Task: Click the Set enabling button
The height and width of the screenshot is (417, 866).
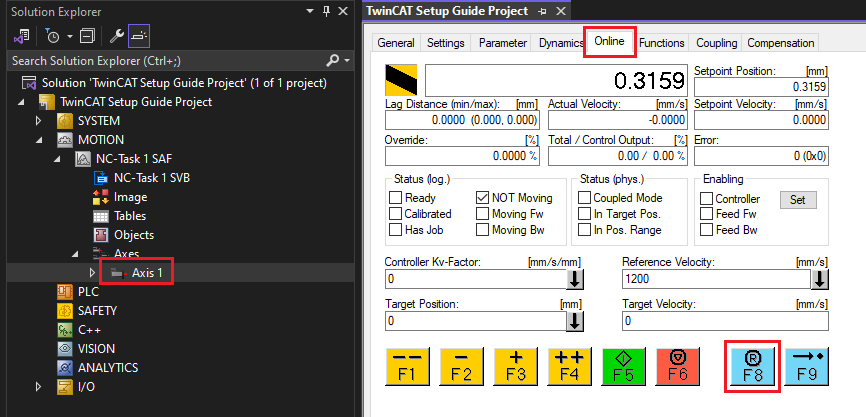Action: [798, 200]
